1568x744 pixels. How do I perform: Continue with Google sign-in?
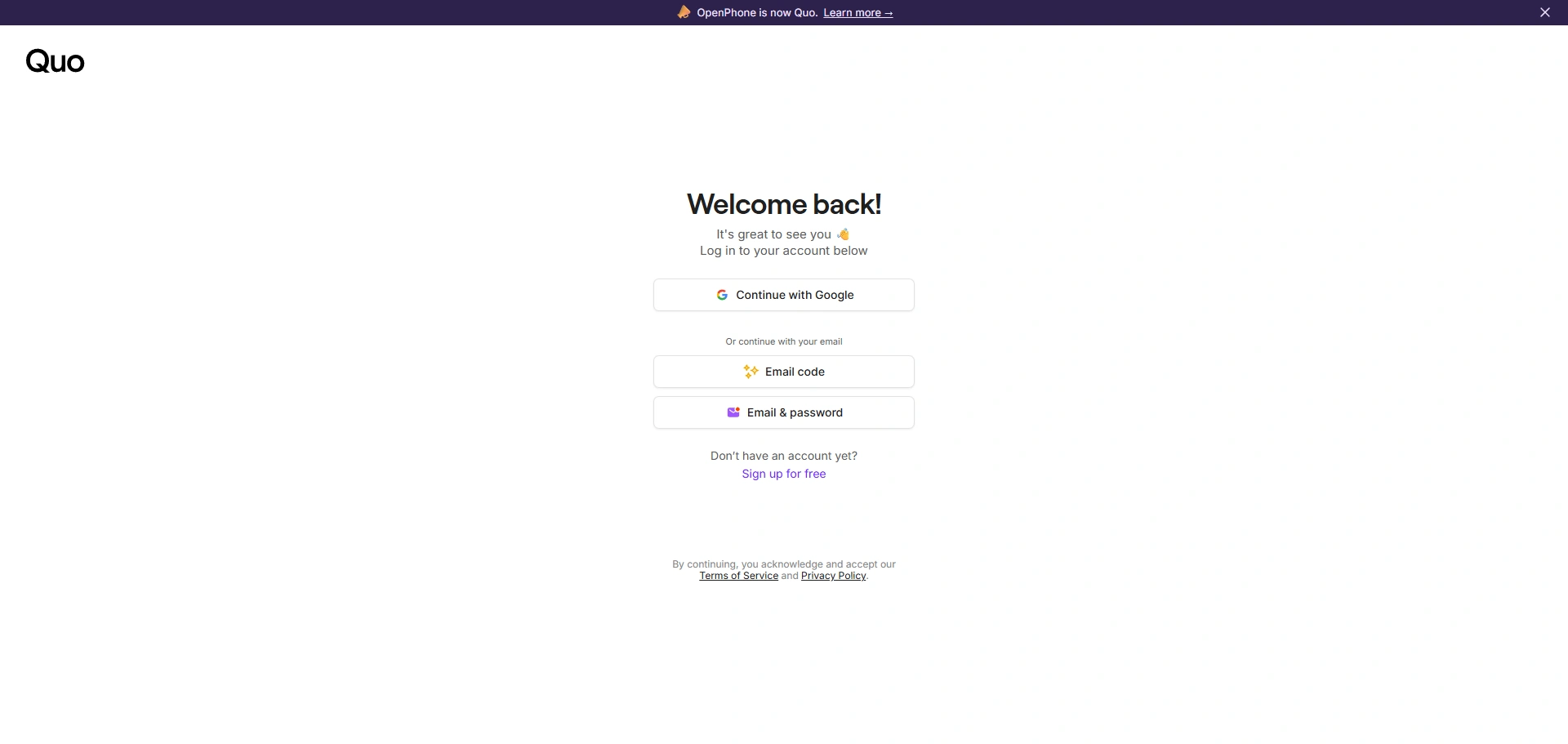point(784,295)
